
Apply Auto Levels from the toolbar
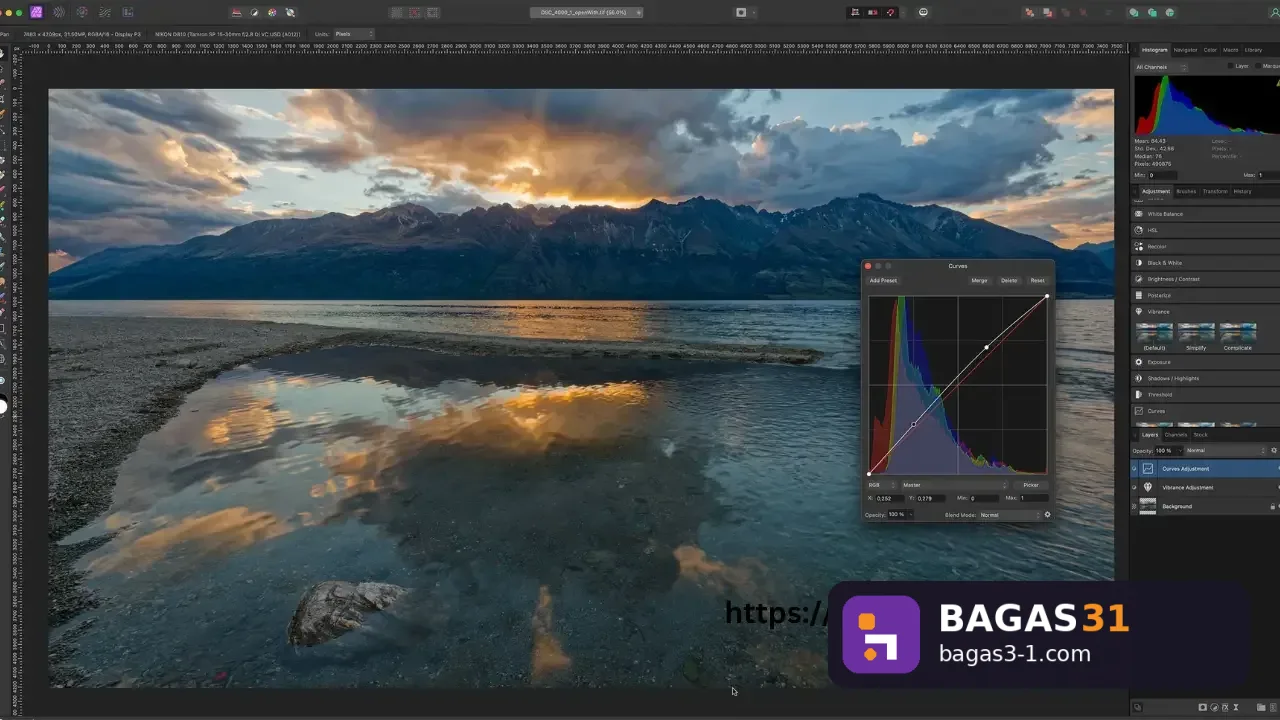click(237, 12)
